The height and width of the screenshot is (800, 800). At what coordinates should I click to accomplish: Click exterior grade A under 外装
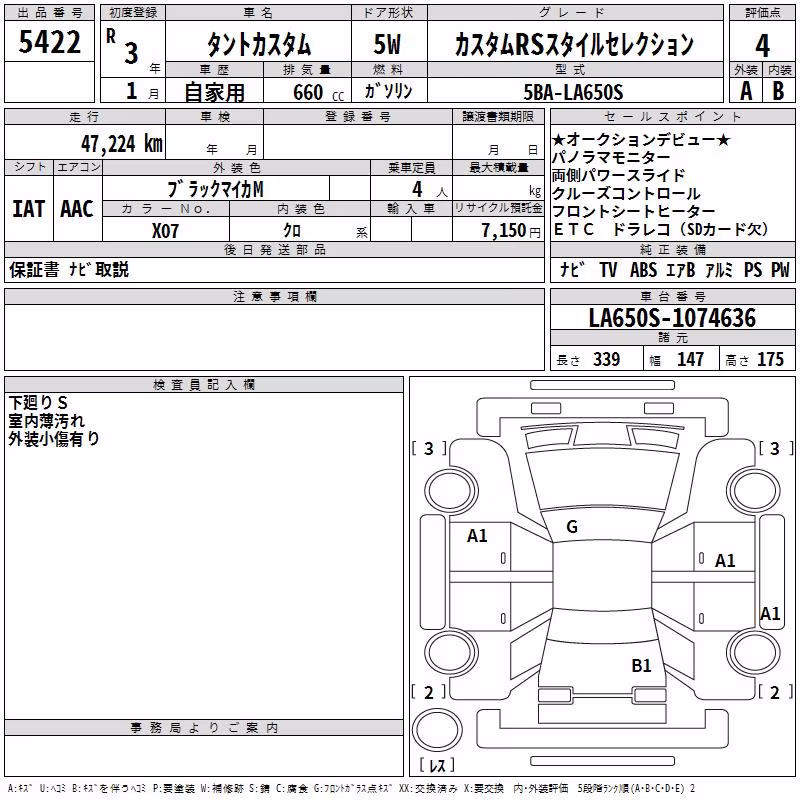coord(746,91)
